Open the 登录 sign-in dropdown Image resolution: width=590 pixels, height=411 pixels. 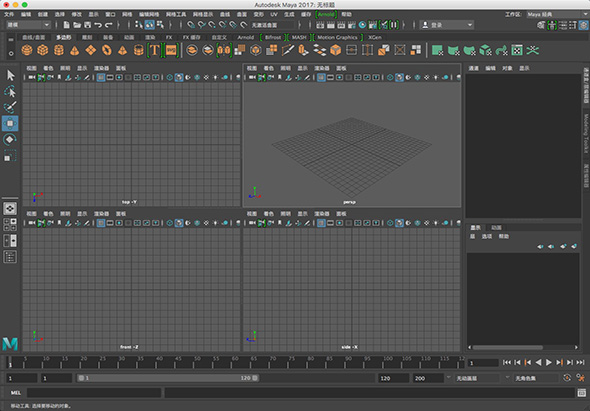[447, 25]
